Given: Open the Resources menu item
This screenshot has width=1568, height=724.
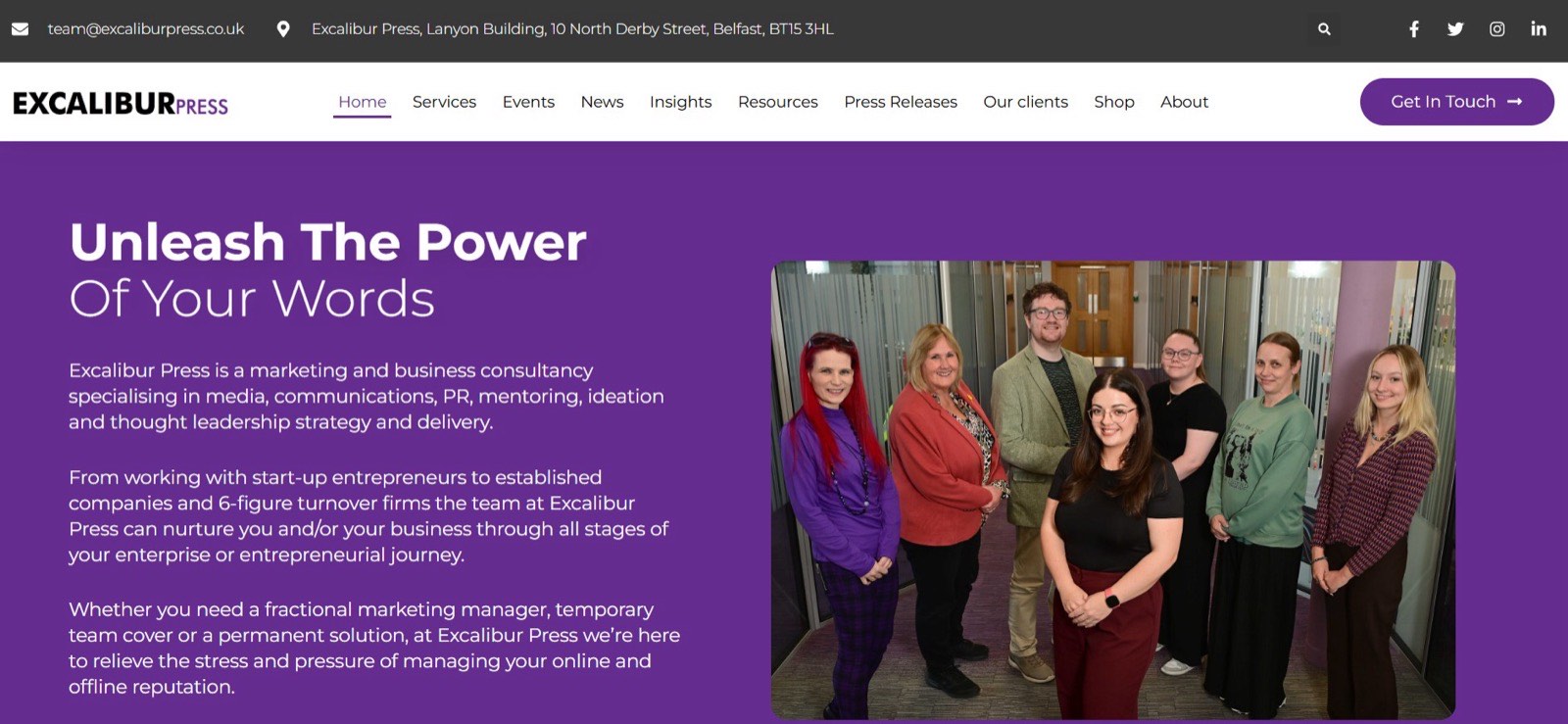Looking at the screenshot, I should tap(778, 102).
